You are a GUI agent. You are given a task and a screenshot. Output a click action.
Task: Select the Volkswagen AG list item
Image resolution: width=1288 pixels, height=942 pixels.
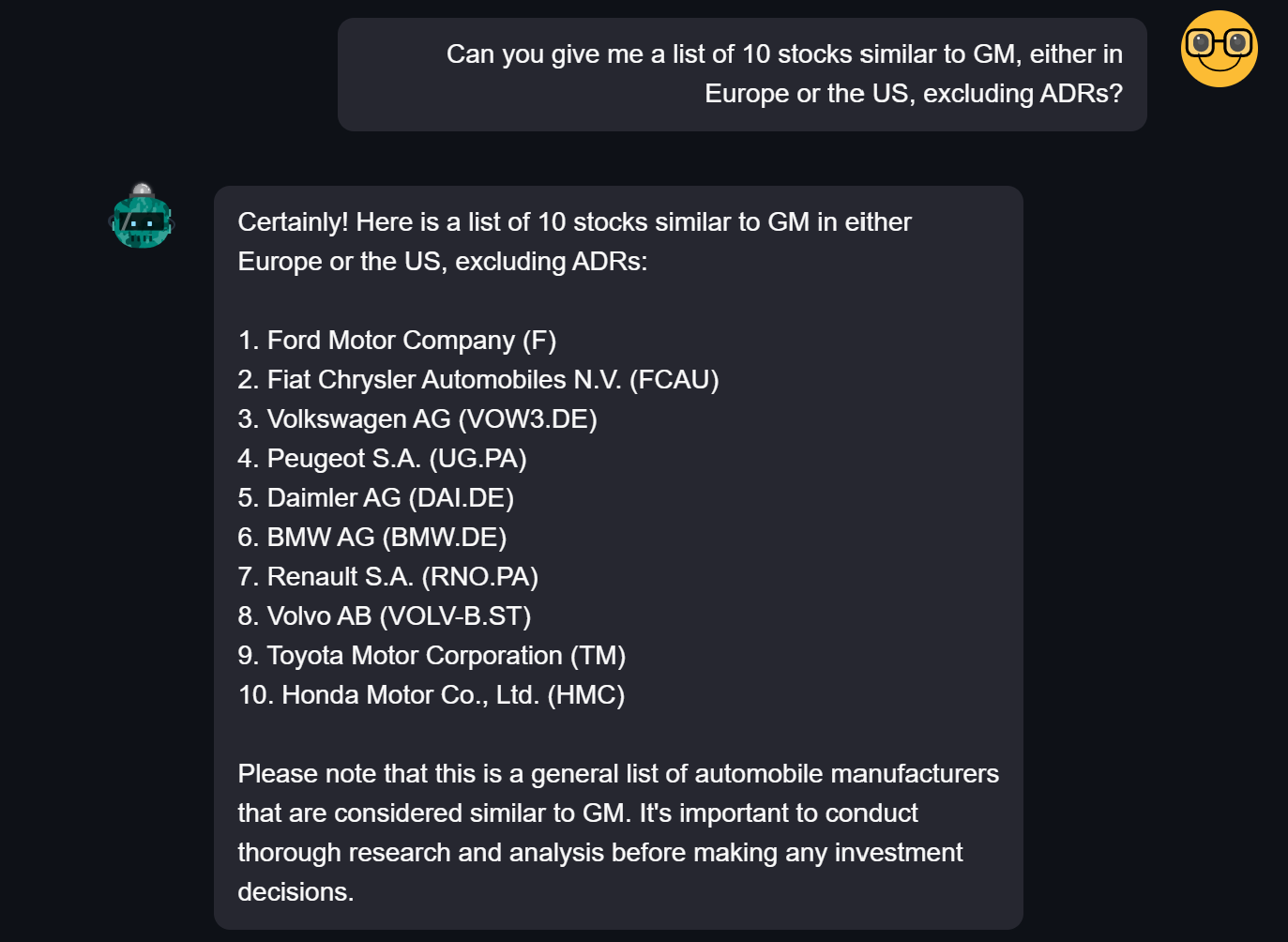pos(417,419)
